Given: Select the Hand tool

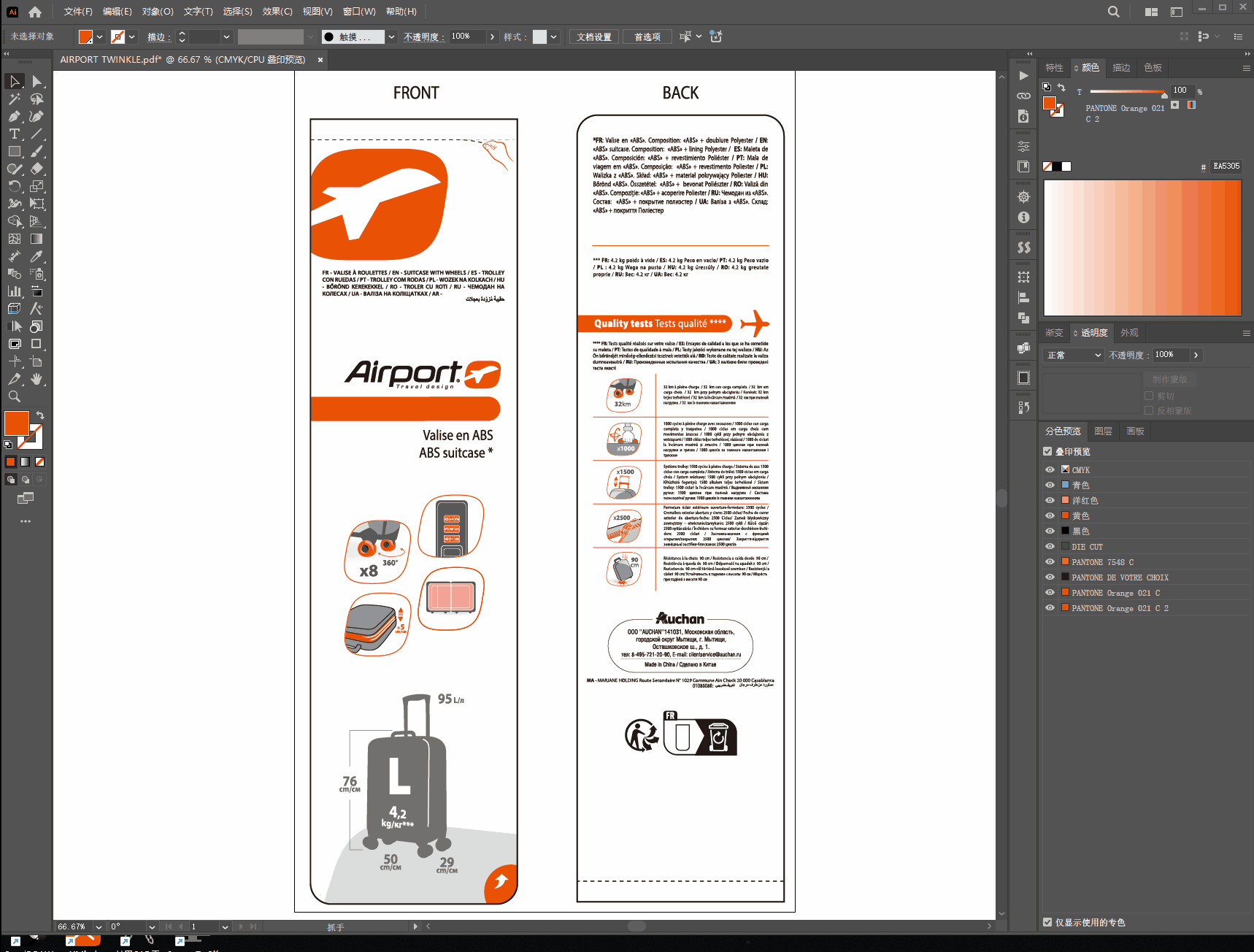Looking at the screenshot, I should pyautogui.click(x=36, y=379).
